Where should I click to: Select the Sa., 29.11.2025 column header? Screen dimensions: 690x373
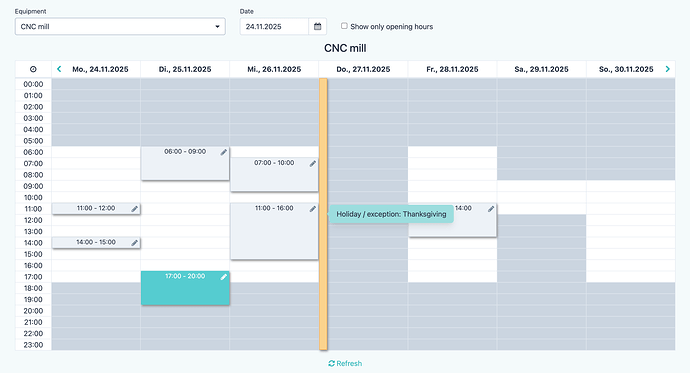tap(541, 69)
